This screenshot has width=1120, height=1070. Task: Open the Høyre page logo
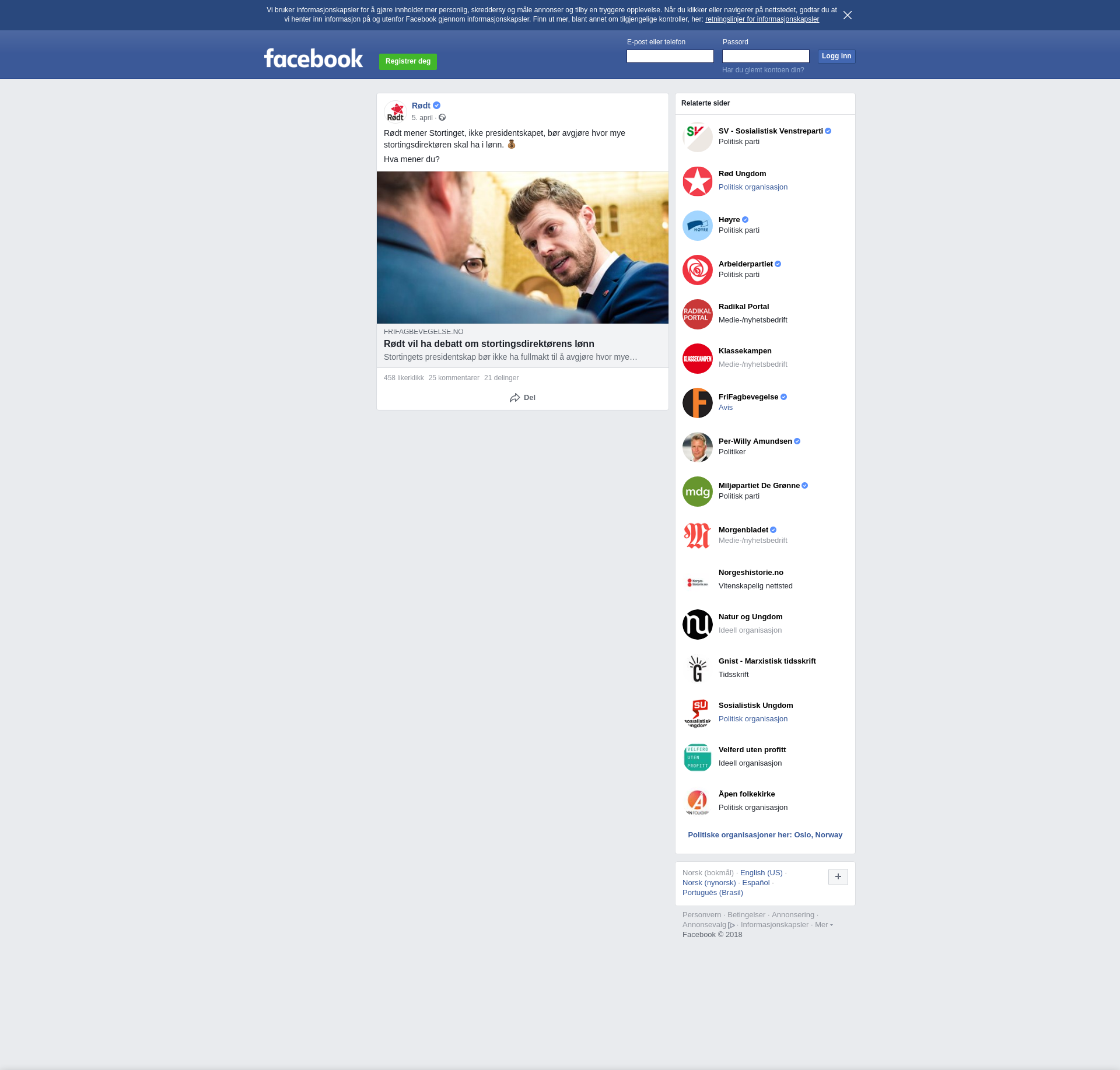(x=698, y=226)
